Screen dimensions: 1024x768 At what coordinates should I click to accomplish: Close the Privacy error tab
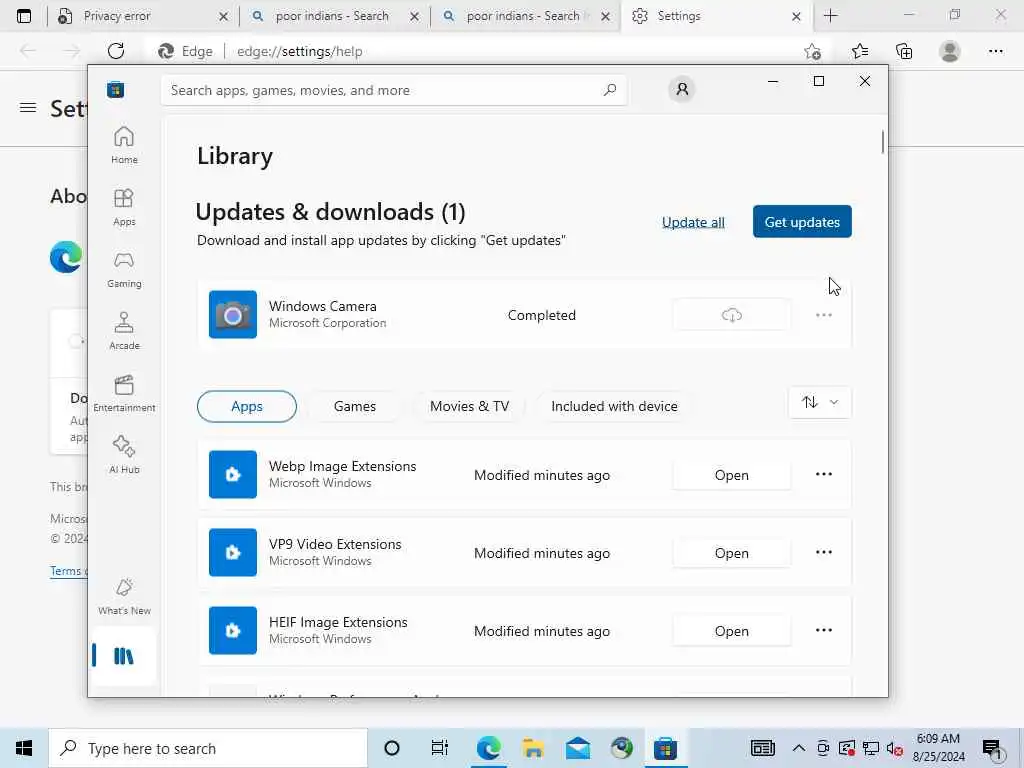(223, 16)
